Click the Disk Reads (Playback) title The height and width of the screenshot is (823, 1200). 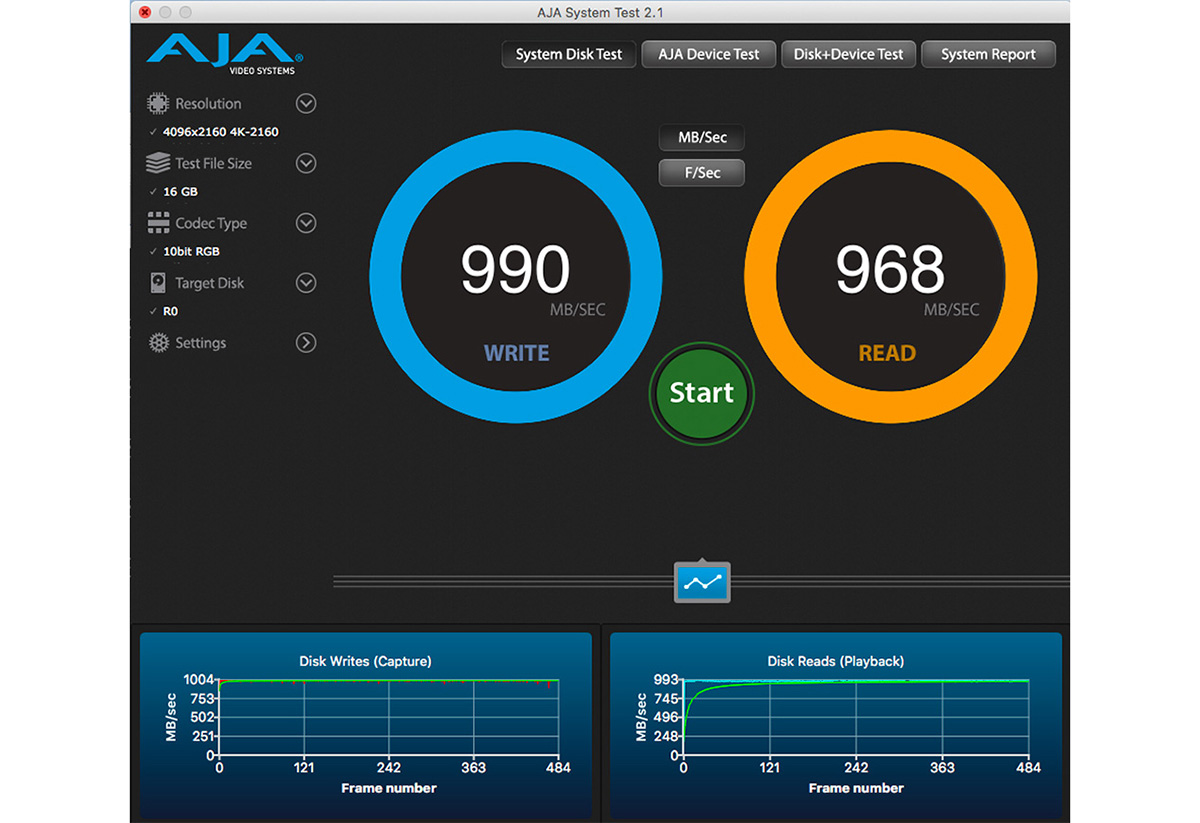point(836,661)
